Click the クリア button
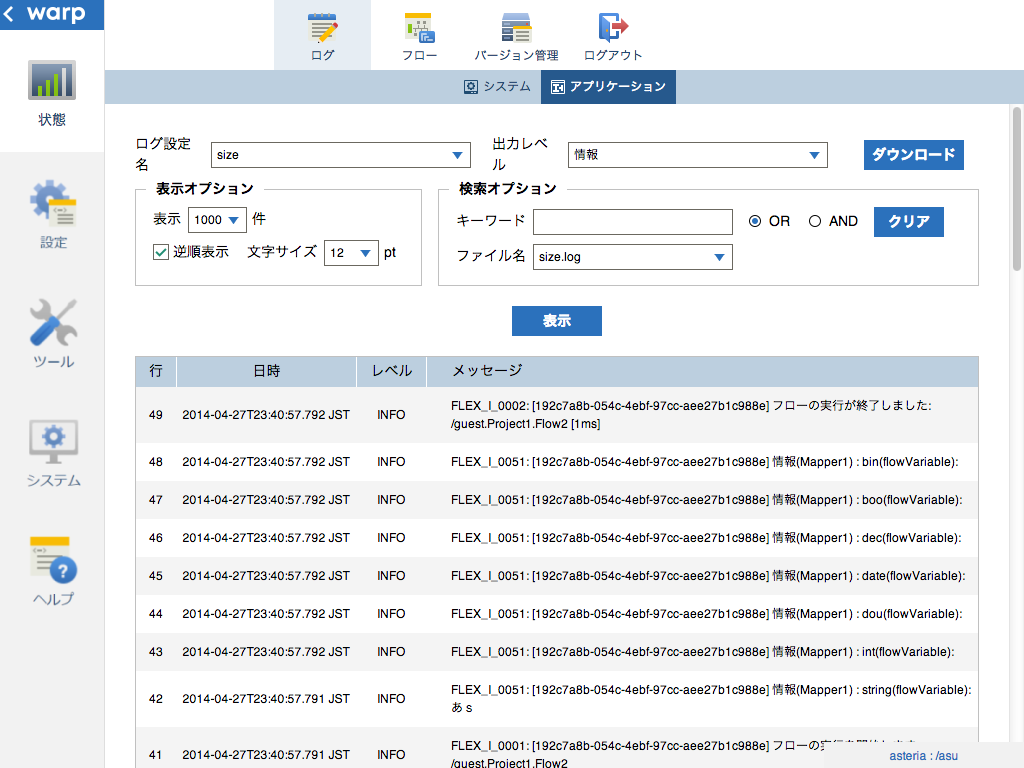The image size is (1024, 768). click(908, 221)
